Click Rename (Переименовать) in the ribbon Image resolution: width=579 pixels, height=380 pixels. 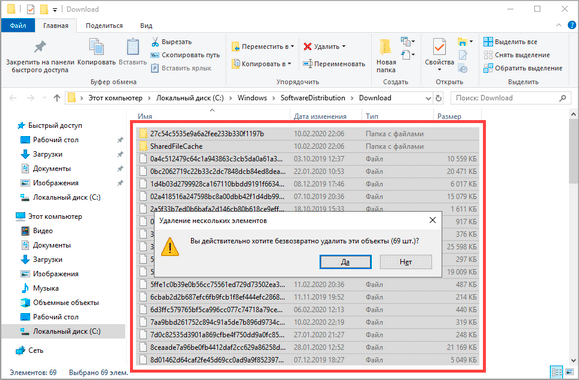334,64
